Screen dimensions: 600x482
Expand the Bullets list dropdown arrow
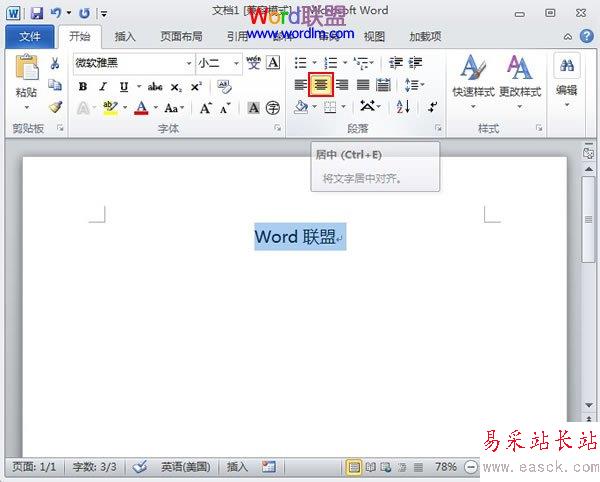click(314, 63)
